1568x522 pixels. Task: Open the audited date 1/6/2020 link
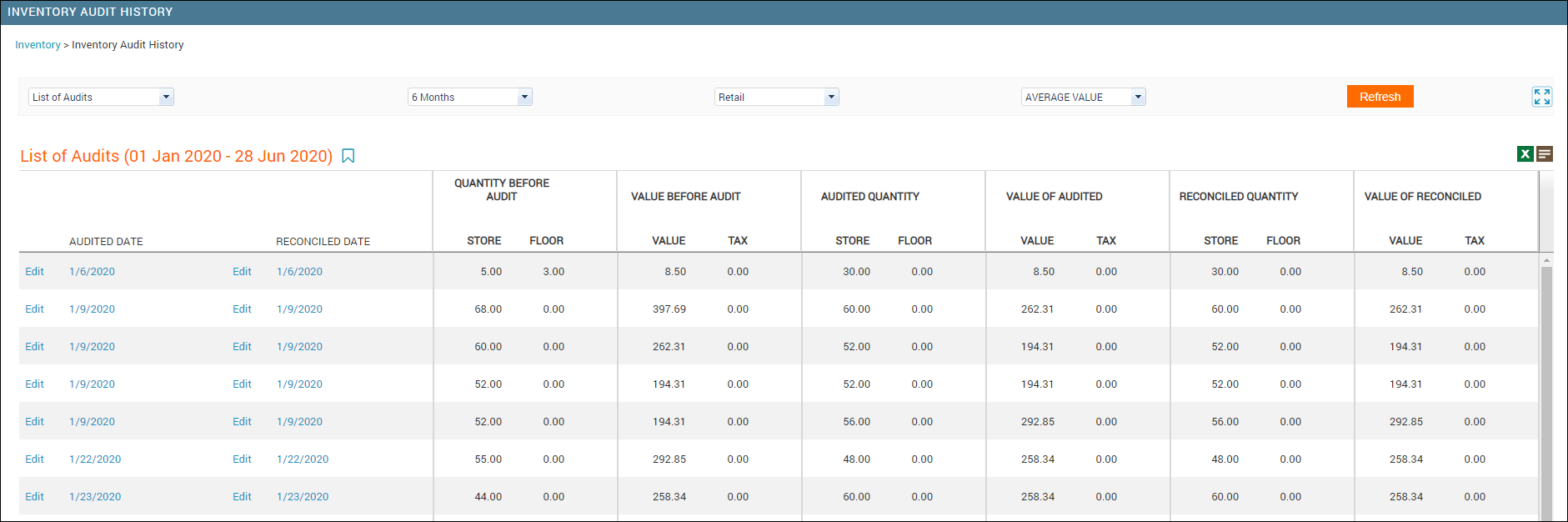pos(92,271)
